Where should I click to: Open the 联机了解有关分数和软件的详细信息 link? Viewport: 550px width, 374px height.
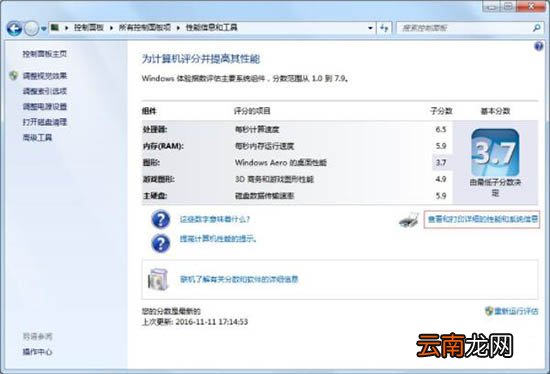tap(239, 280)
